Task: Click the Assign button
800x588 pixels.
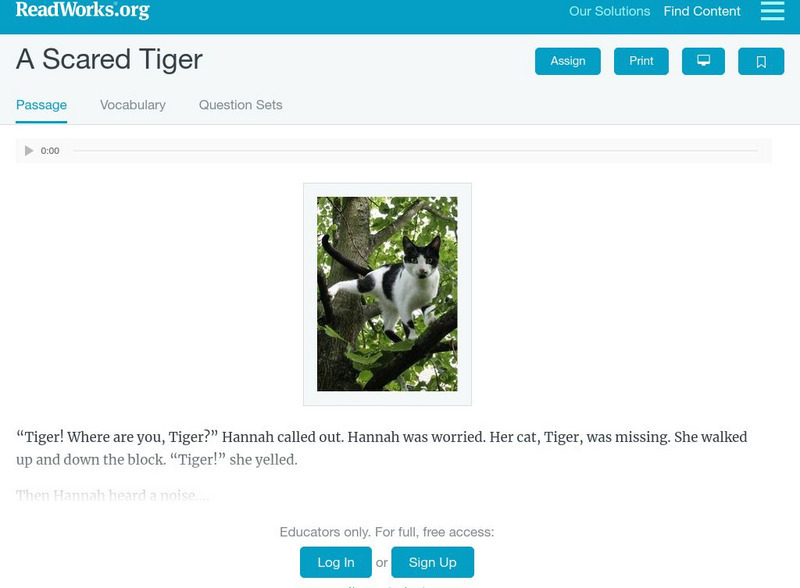Action: [x=567, y=61]
